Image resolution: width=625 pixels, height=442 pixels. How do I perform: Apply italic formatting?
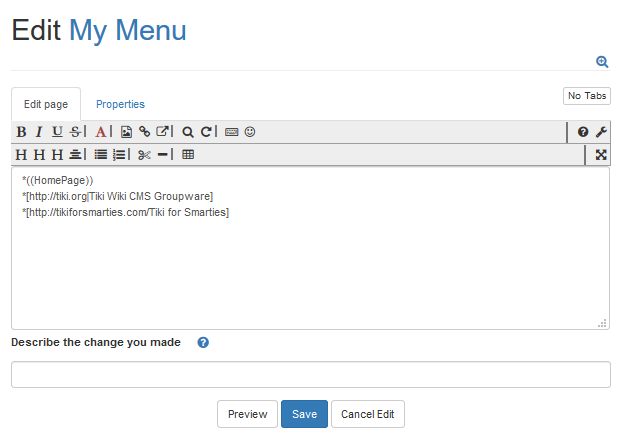pyautogui.click(x=39, y=132)
